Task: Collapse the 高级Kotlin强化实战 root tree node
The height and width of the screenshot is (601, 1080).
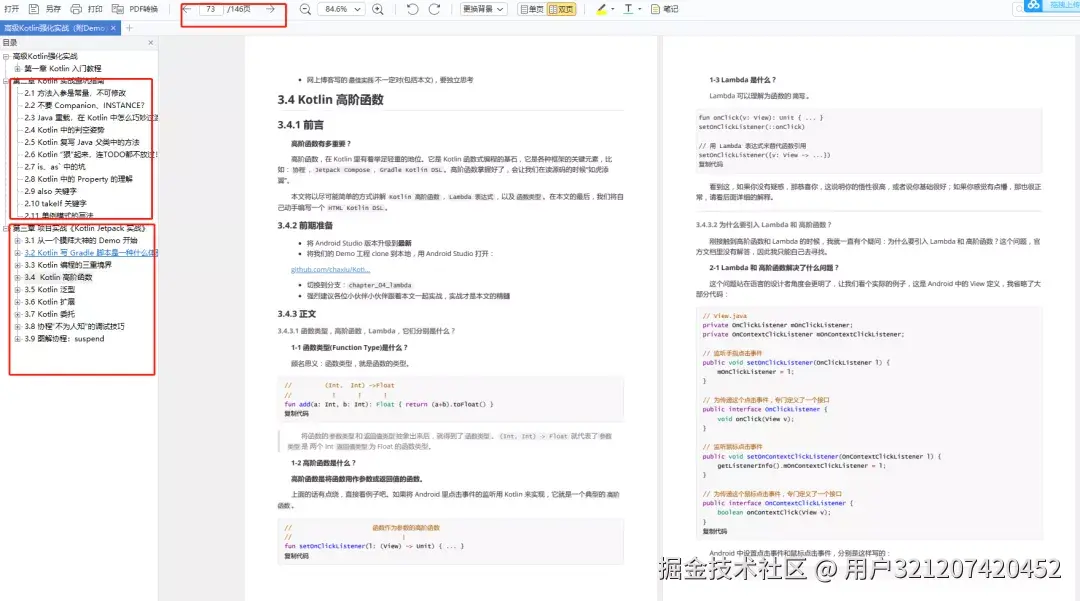Action: pyautogui.click(x=6, y=56)
